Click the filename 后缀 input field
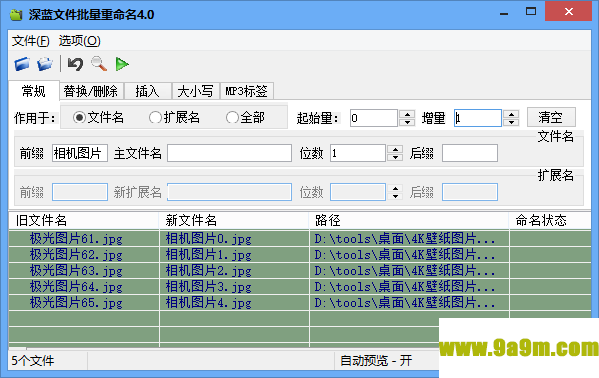 [469, 153]
